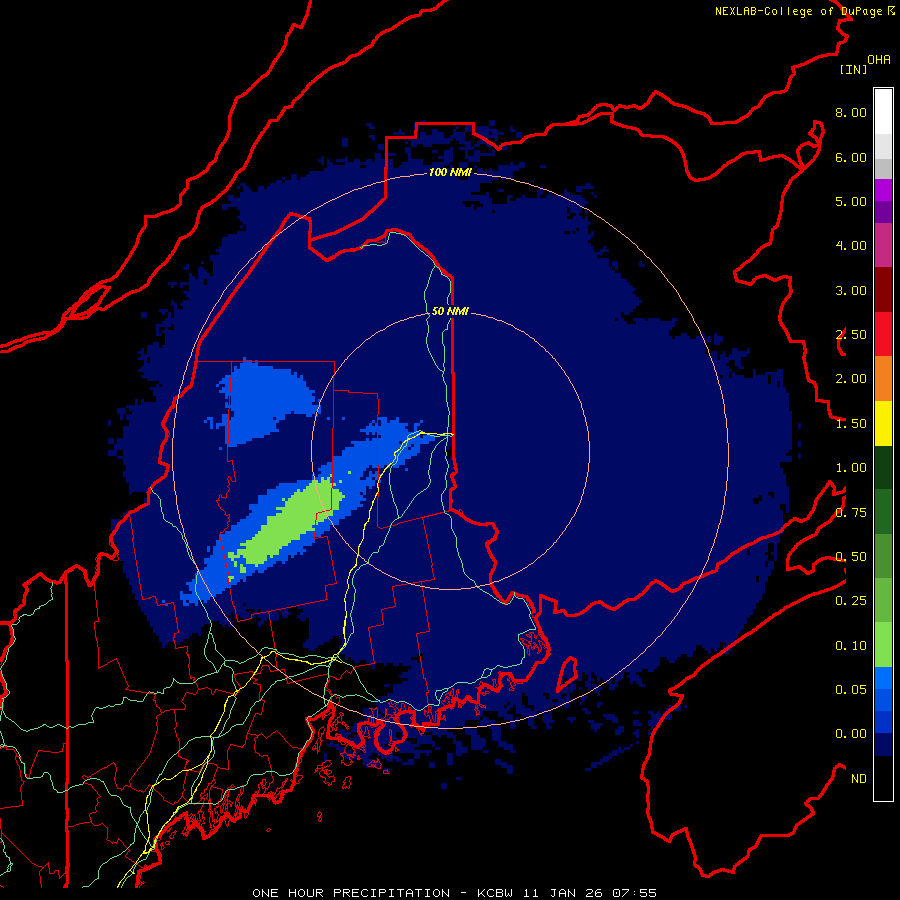This screenshot has width=900, height=900.
Task: Select the bright magenta legend swatch near 5.00
Action: [x=883, y=190]
